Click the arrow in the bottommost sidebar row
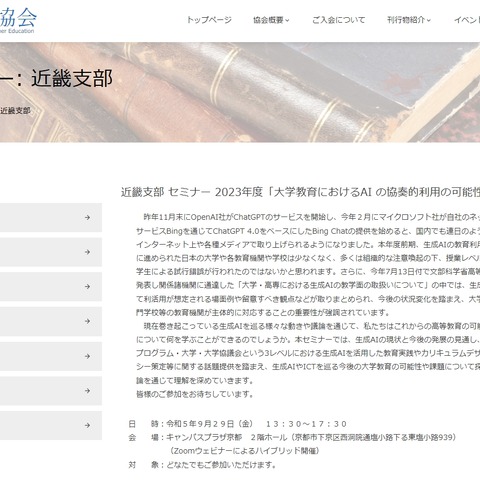 (87, 425)
